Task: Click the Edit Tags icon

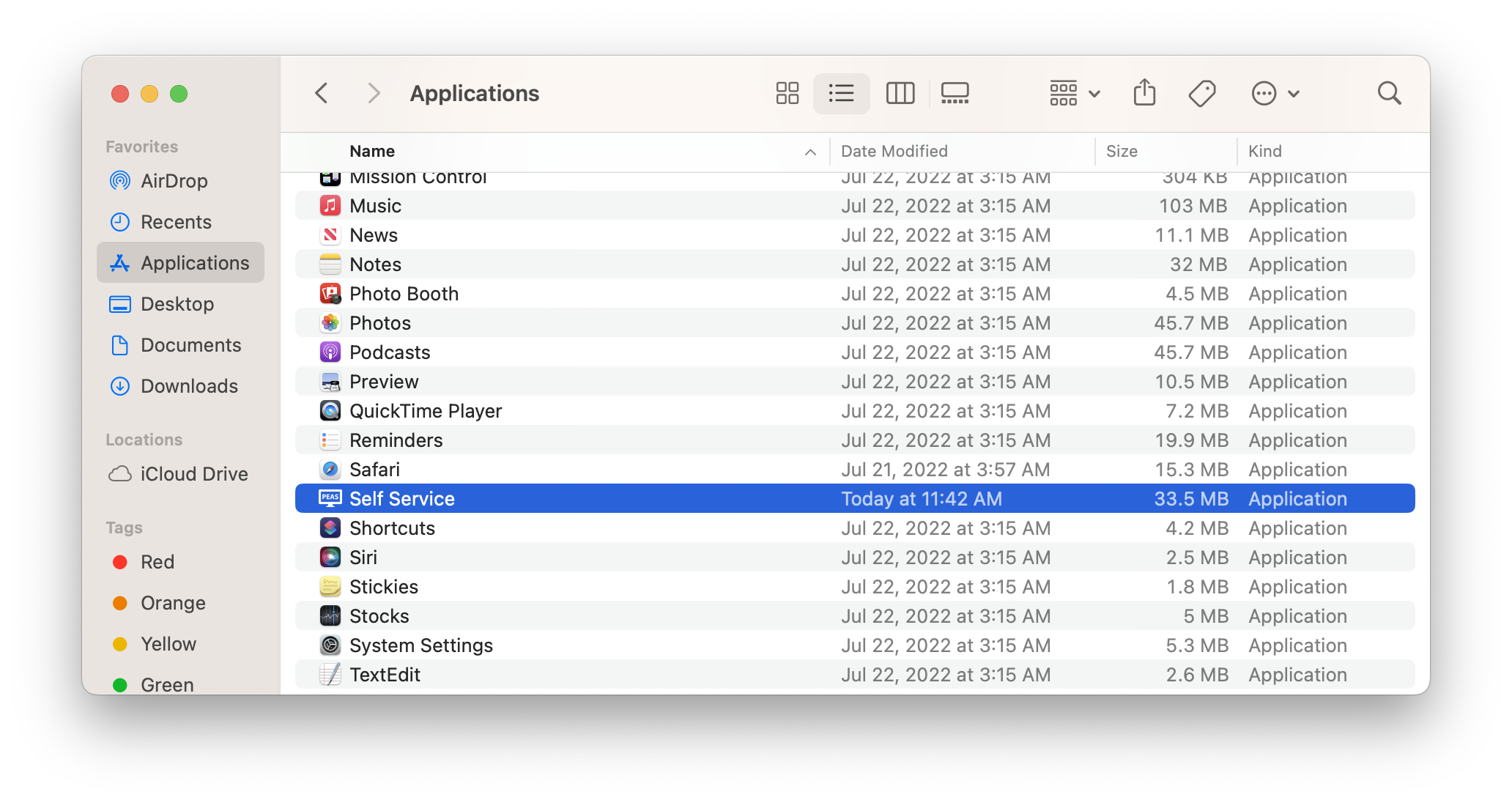Action: tap(1201, 93)
